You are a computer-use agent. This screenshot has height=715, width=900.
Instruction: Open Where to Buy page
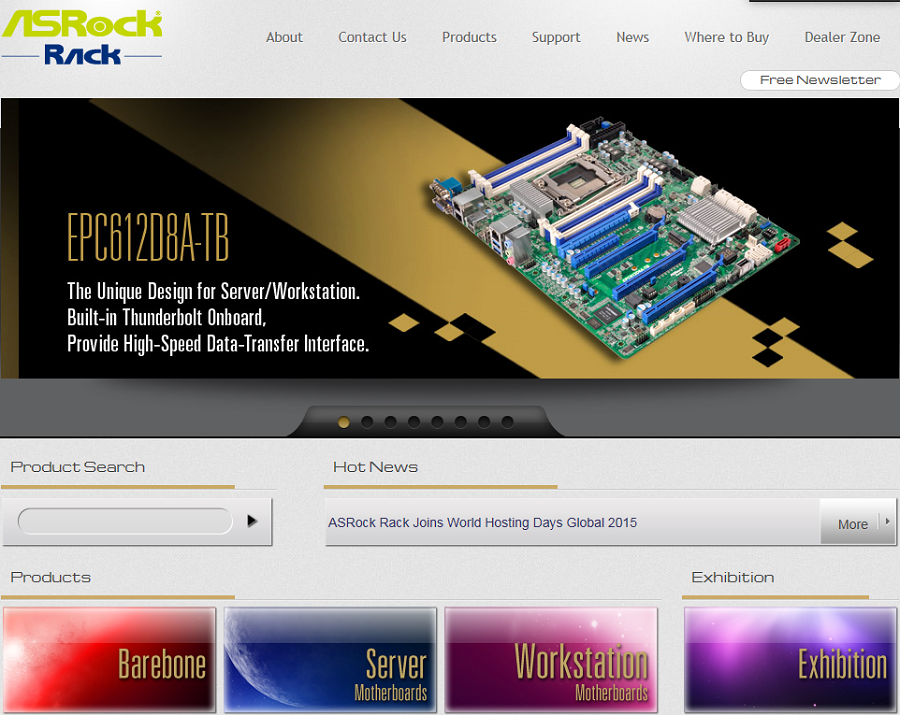point(726,37)
